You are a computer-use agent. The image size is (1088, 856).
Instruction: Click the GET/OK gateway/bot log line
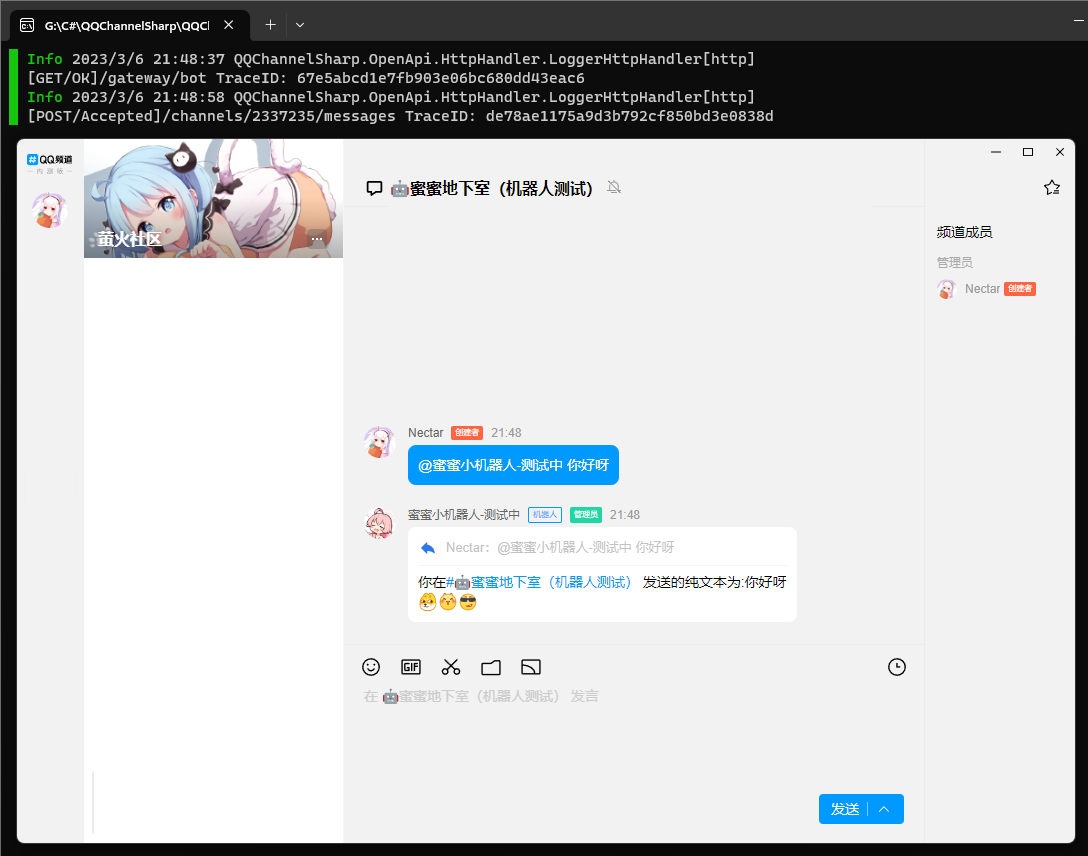(306, 78)
